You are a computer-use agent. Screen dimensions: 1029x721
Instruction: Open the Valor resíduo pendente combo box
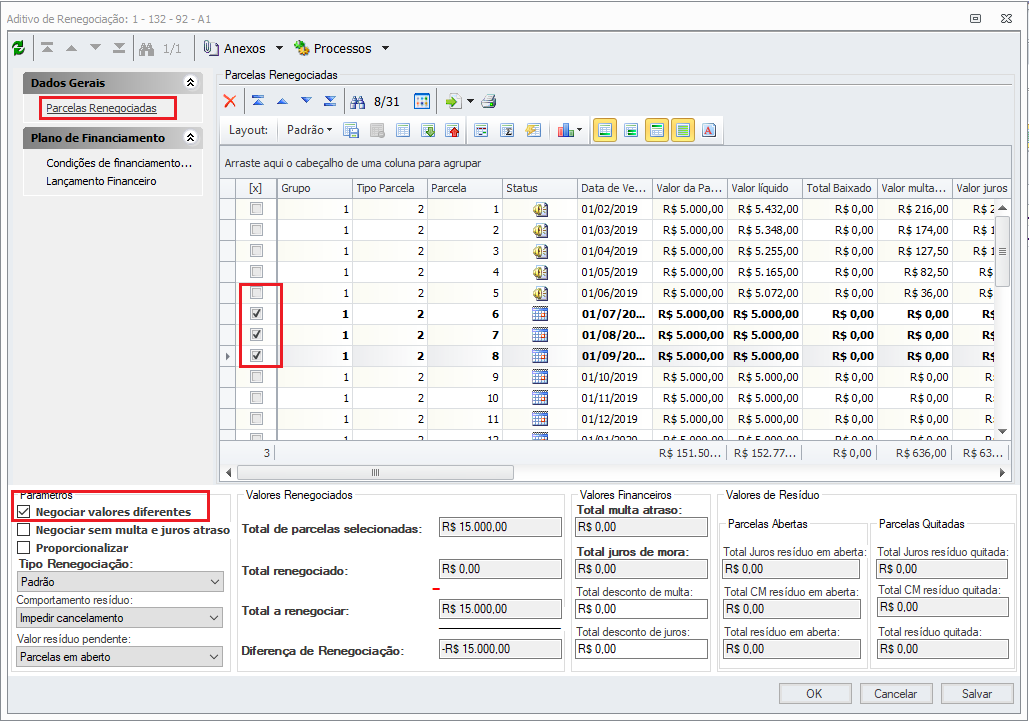pyautogui.click(x=120, y=657)
